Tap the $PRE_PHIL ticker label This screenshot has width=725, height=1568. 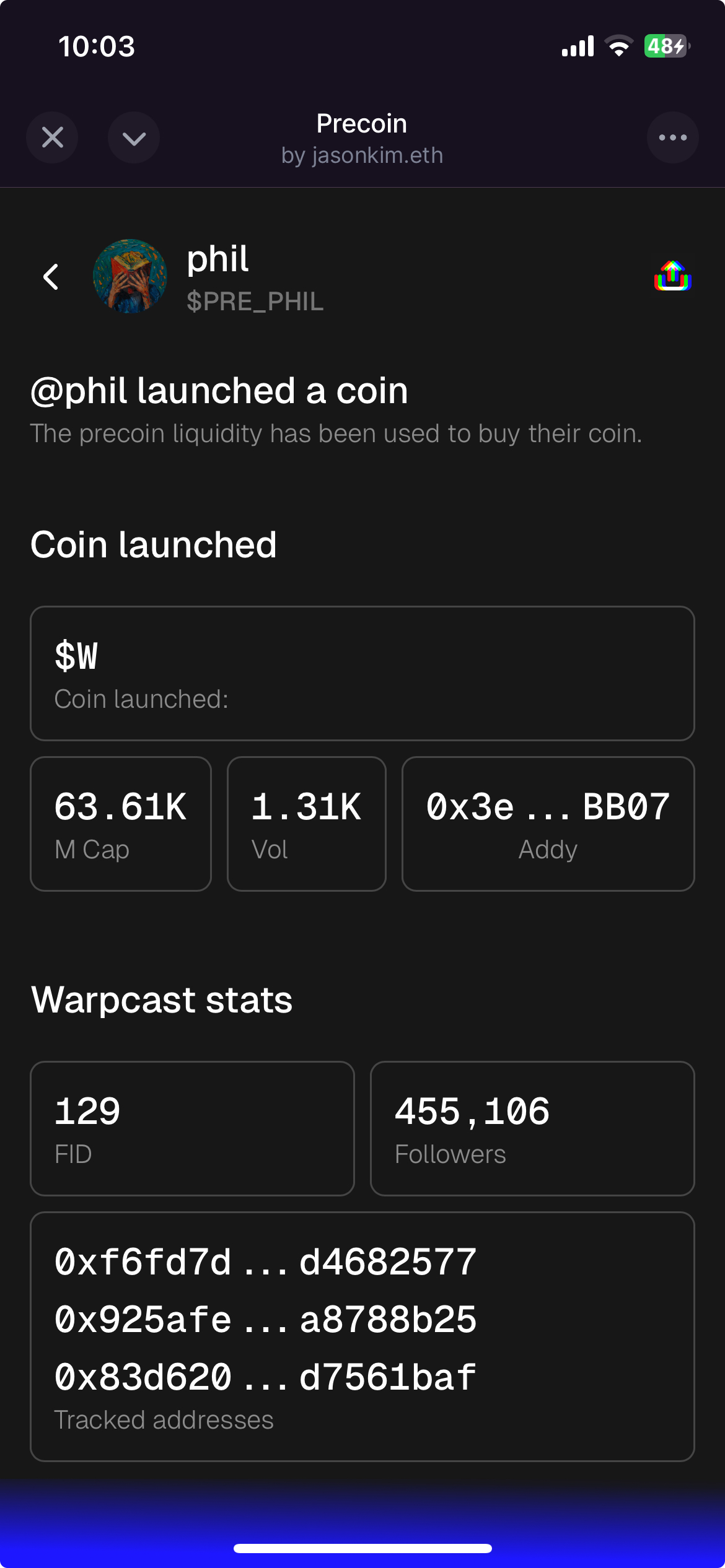tap(255, 302)
